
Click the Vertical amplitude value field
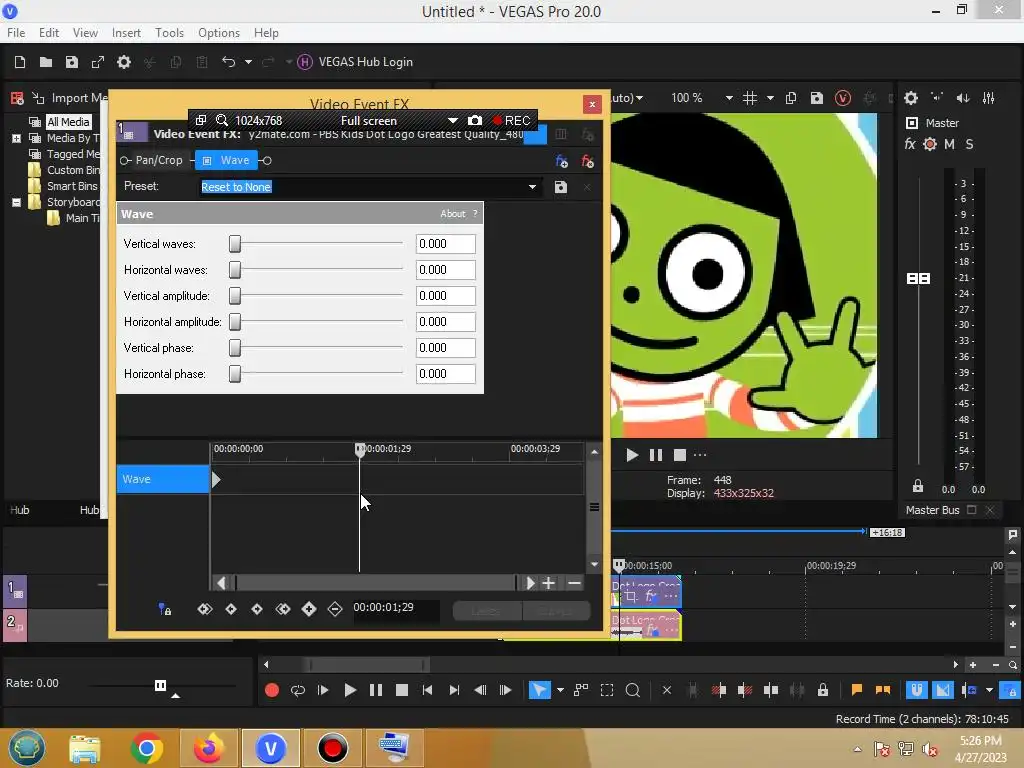click(445, 296)
